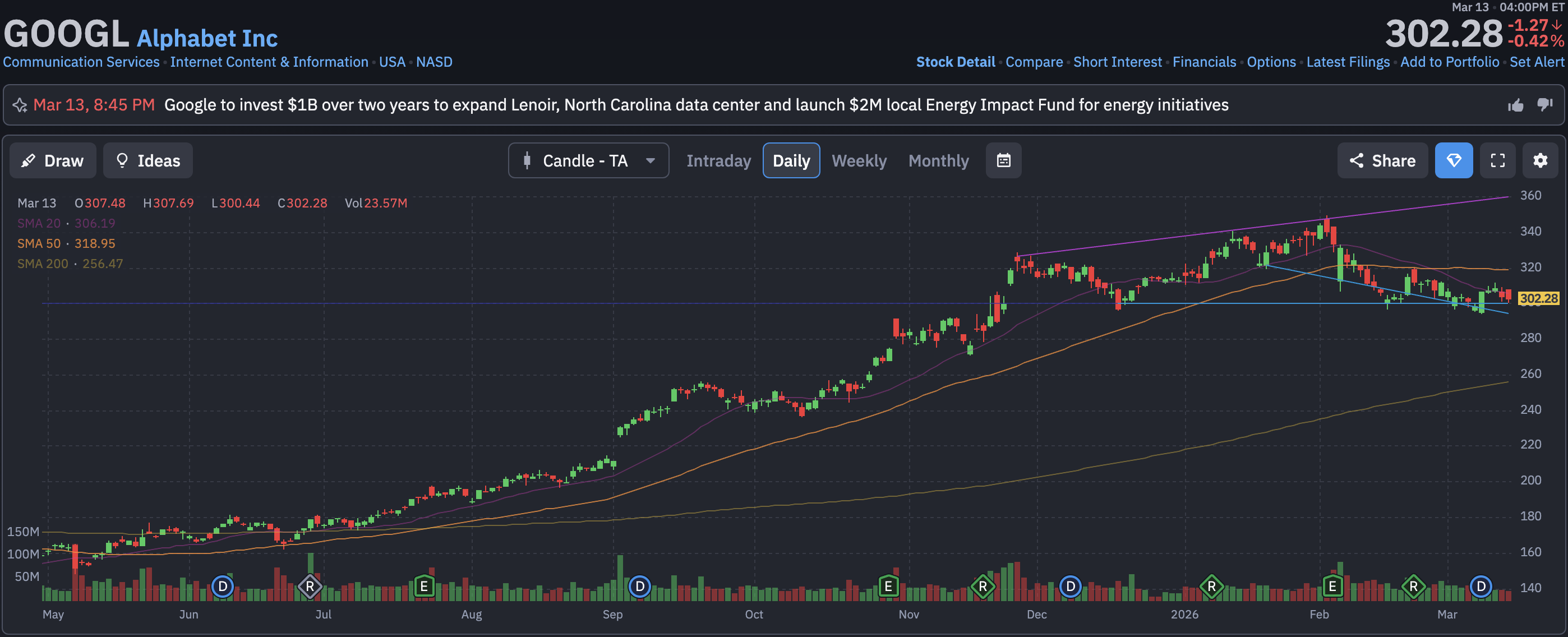This screenshot has height=637, width=1568.
Task: Click the February earnings E marker
Action: 1332,587
